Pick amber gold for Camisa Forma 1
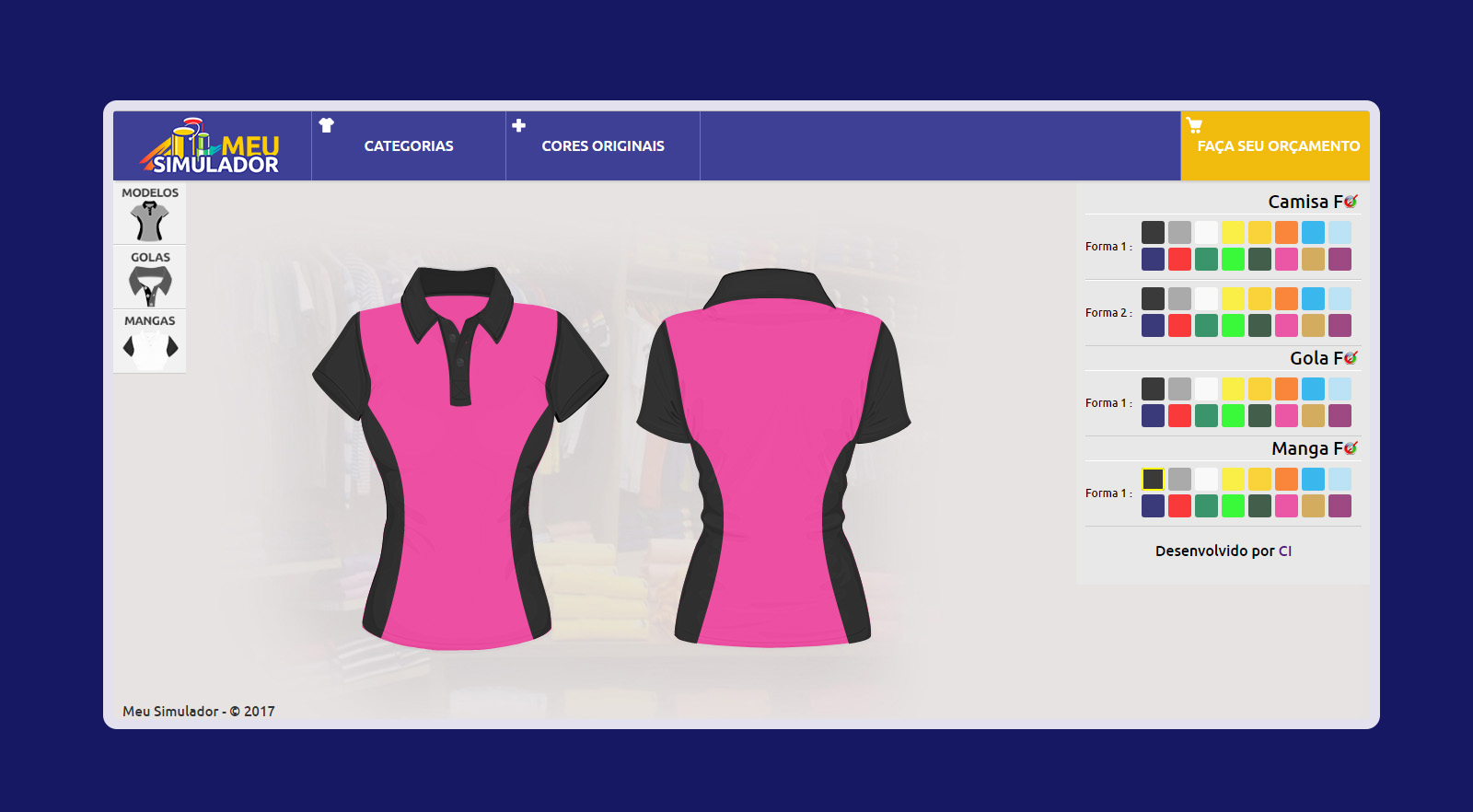 (x=1259, y=232)
